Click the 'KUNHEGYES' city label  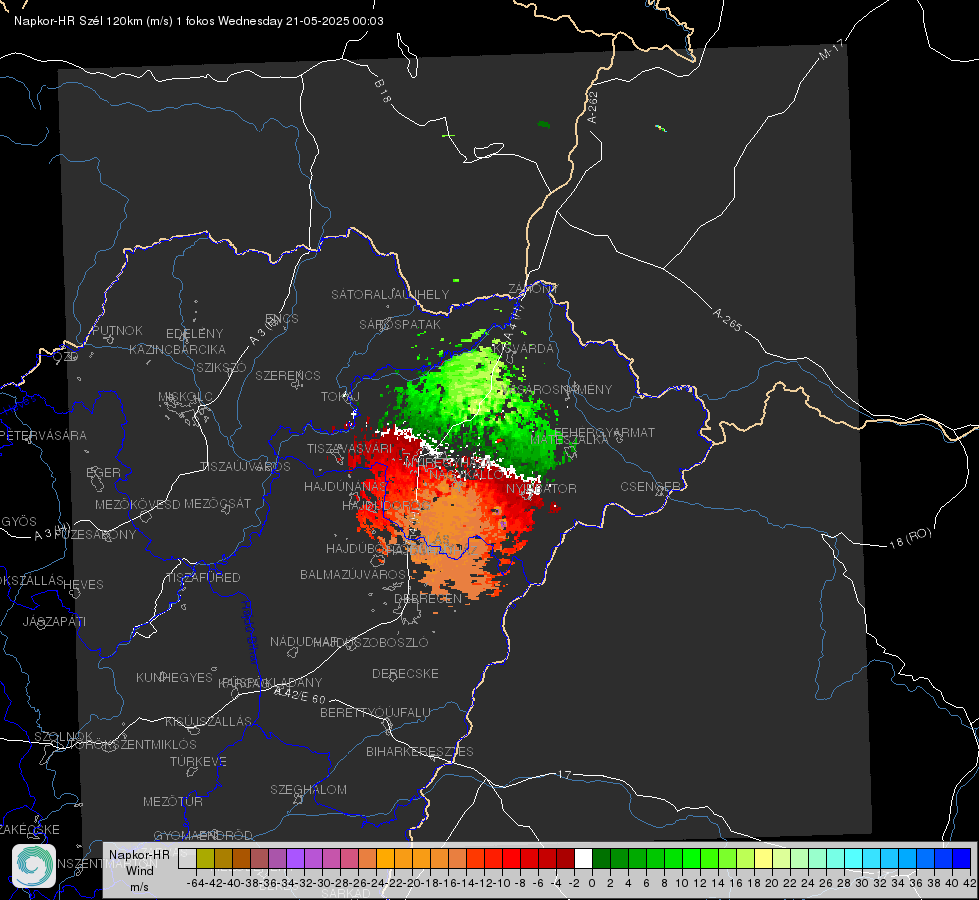coord(174,678)
